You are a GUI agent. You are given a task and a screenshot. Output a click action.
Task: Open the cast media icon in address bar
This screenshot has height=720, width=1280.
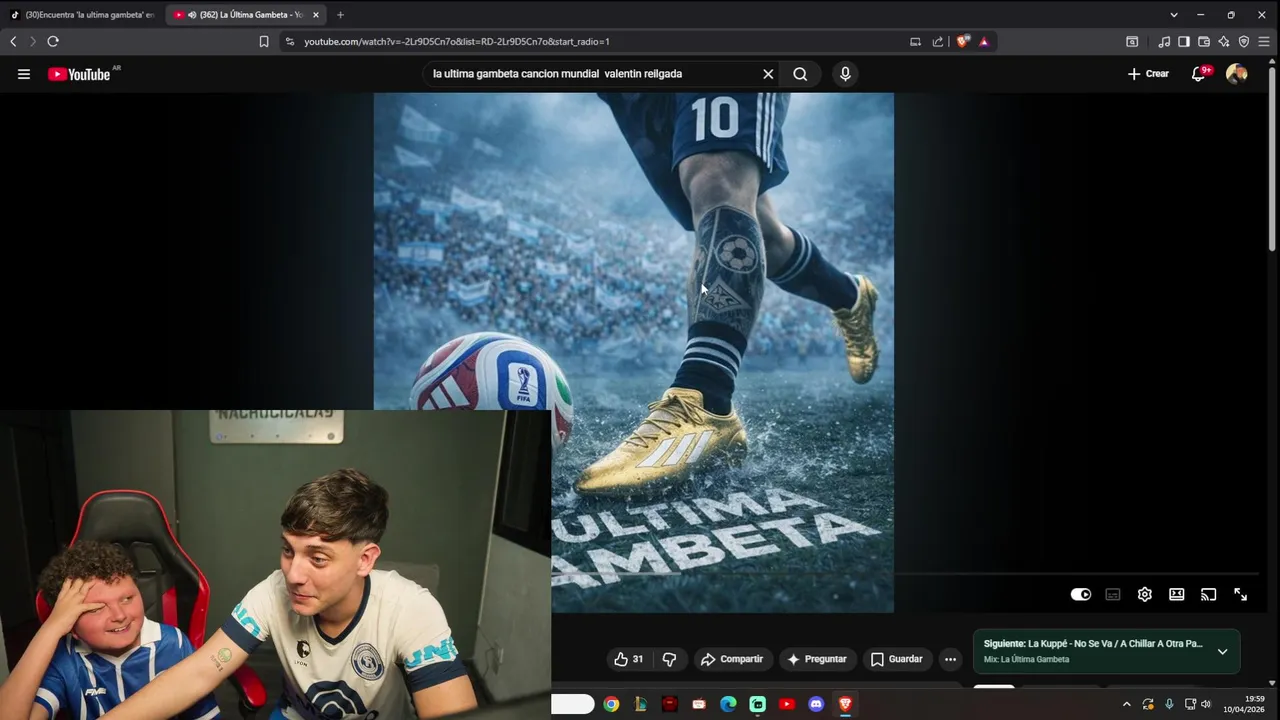pyautogui.click(x=915, y=42)
